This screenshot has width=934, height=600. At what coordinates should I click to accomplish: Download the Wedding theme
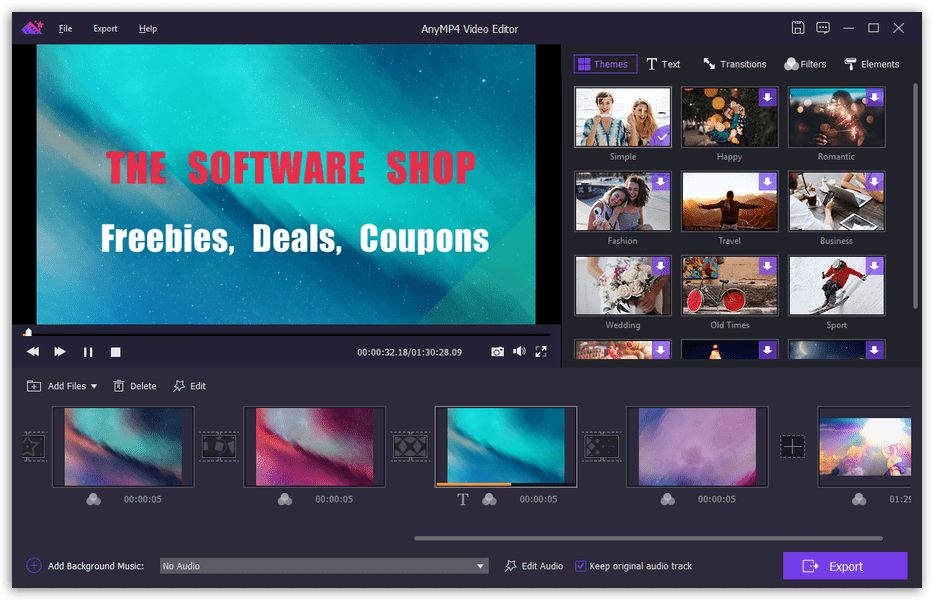(x=661, y=266)
